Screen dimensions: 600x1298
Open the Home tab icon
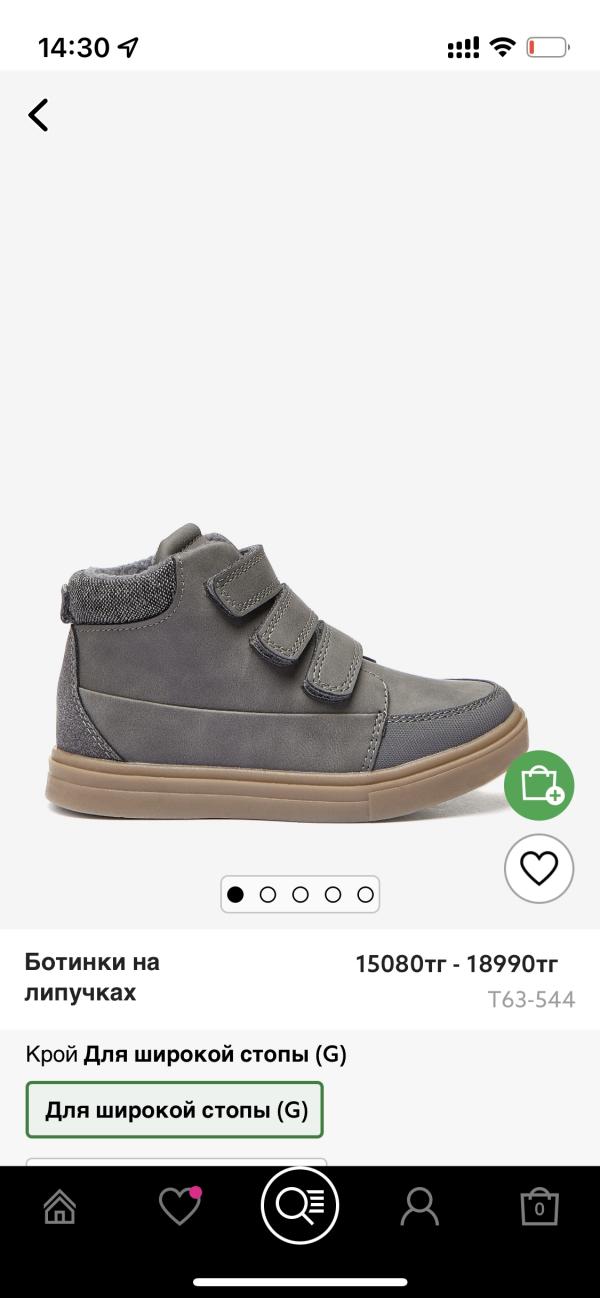tap(60, 1207)
